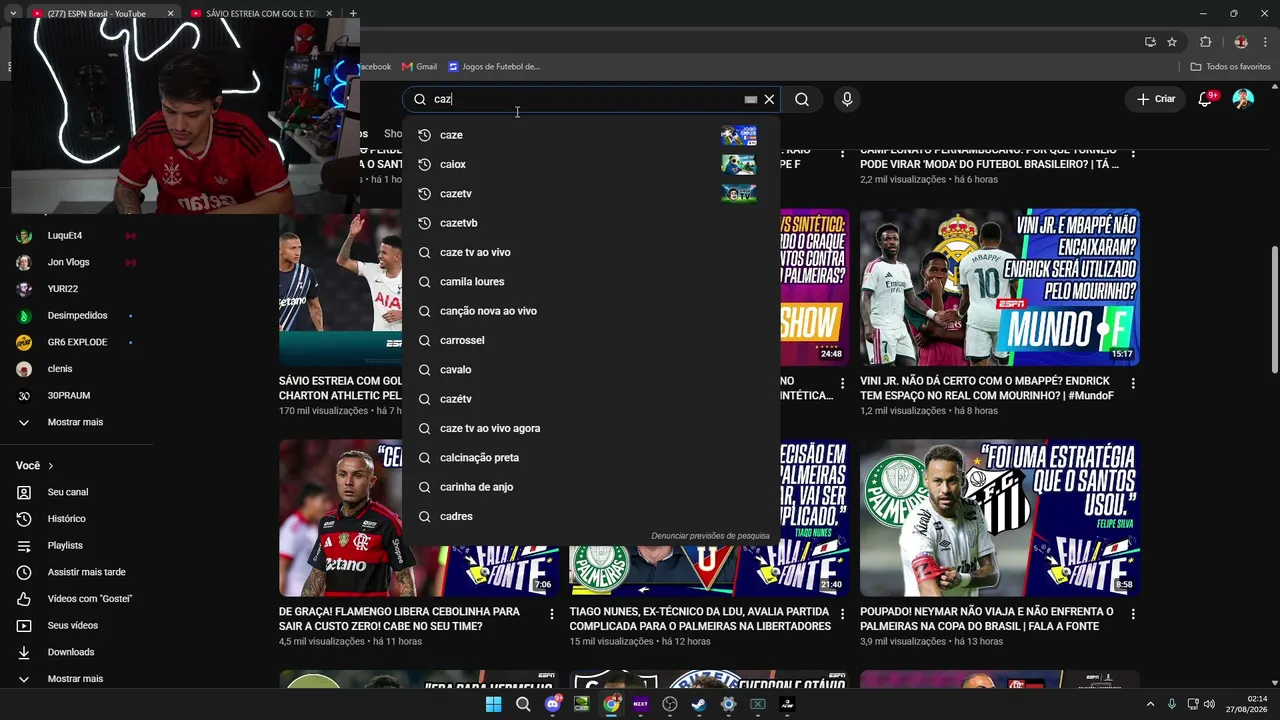This screenshot has height=720, width=1280.
Task: Open more options for the Vini Jr. video
Action: click(1133, 383)
